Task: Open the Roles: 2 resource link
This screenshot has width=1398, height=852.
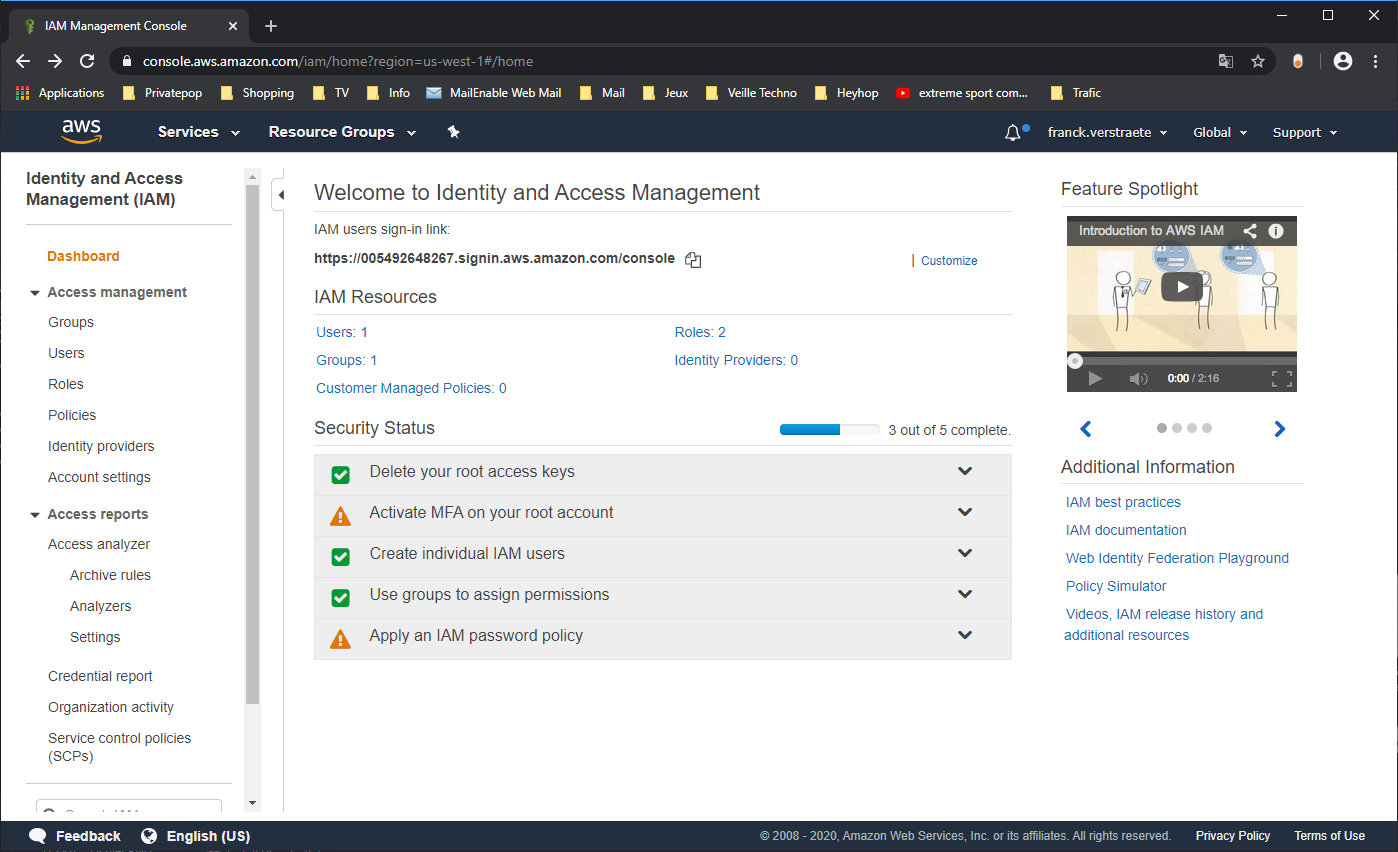Action: coord(700,332)
